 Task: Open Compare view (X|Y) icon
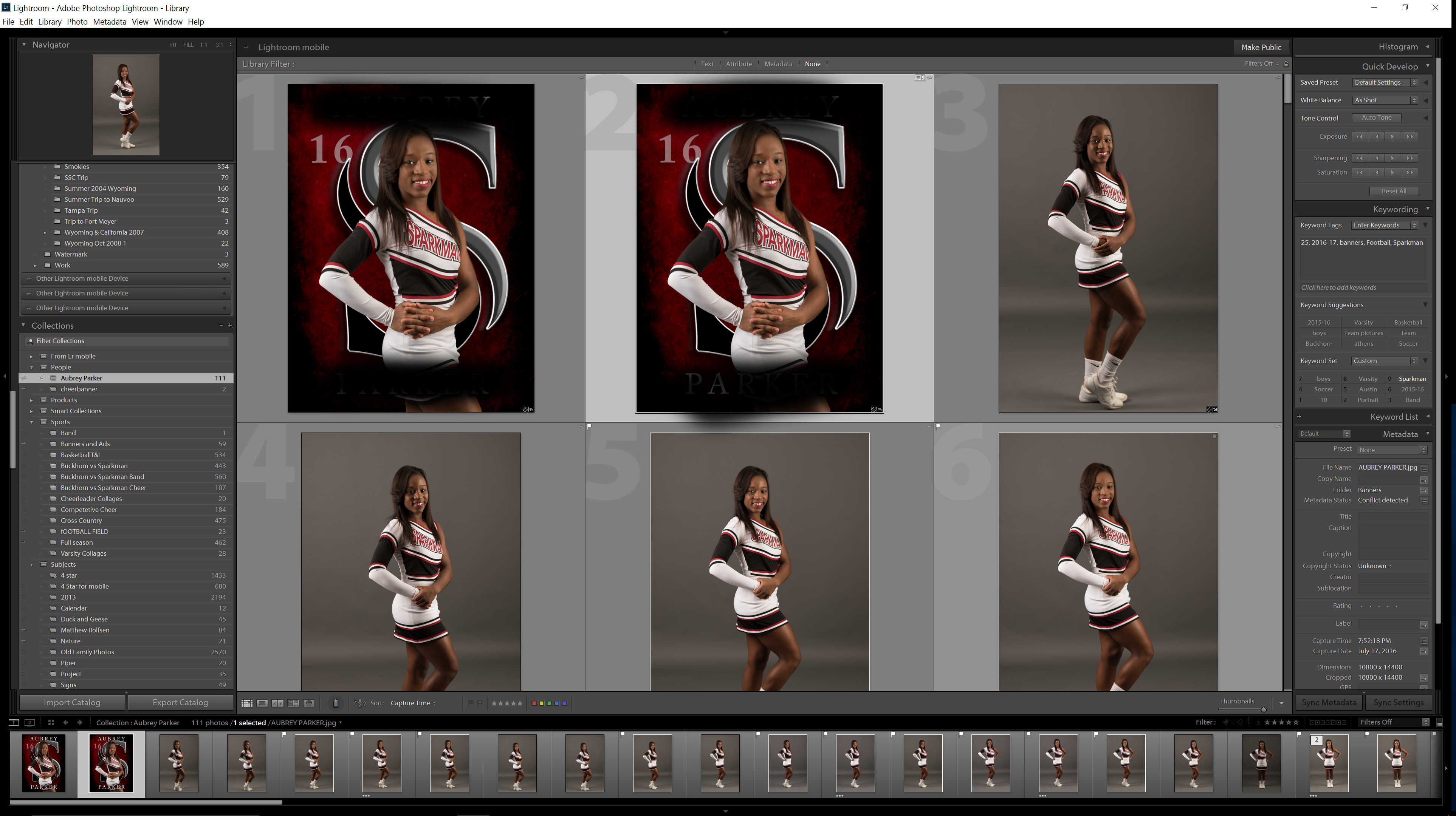coord(277,703)
